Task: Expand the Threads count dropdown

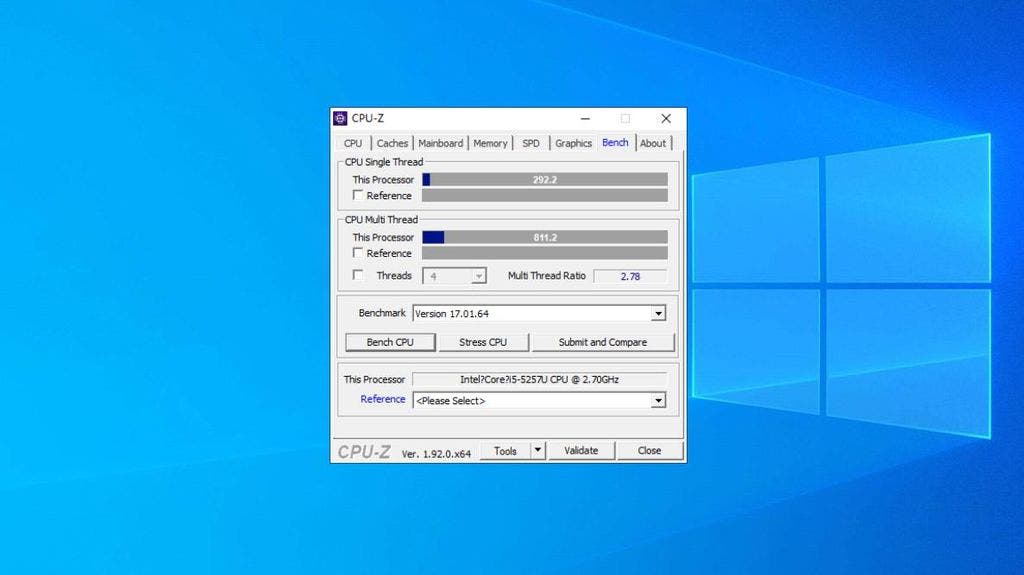Action: pos(479,276)
